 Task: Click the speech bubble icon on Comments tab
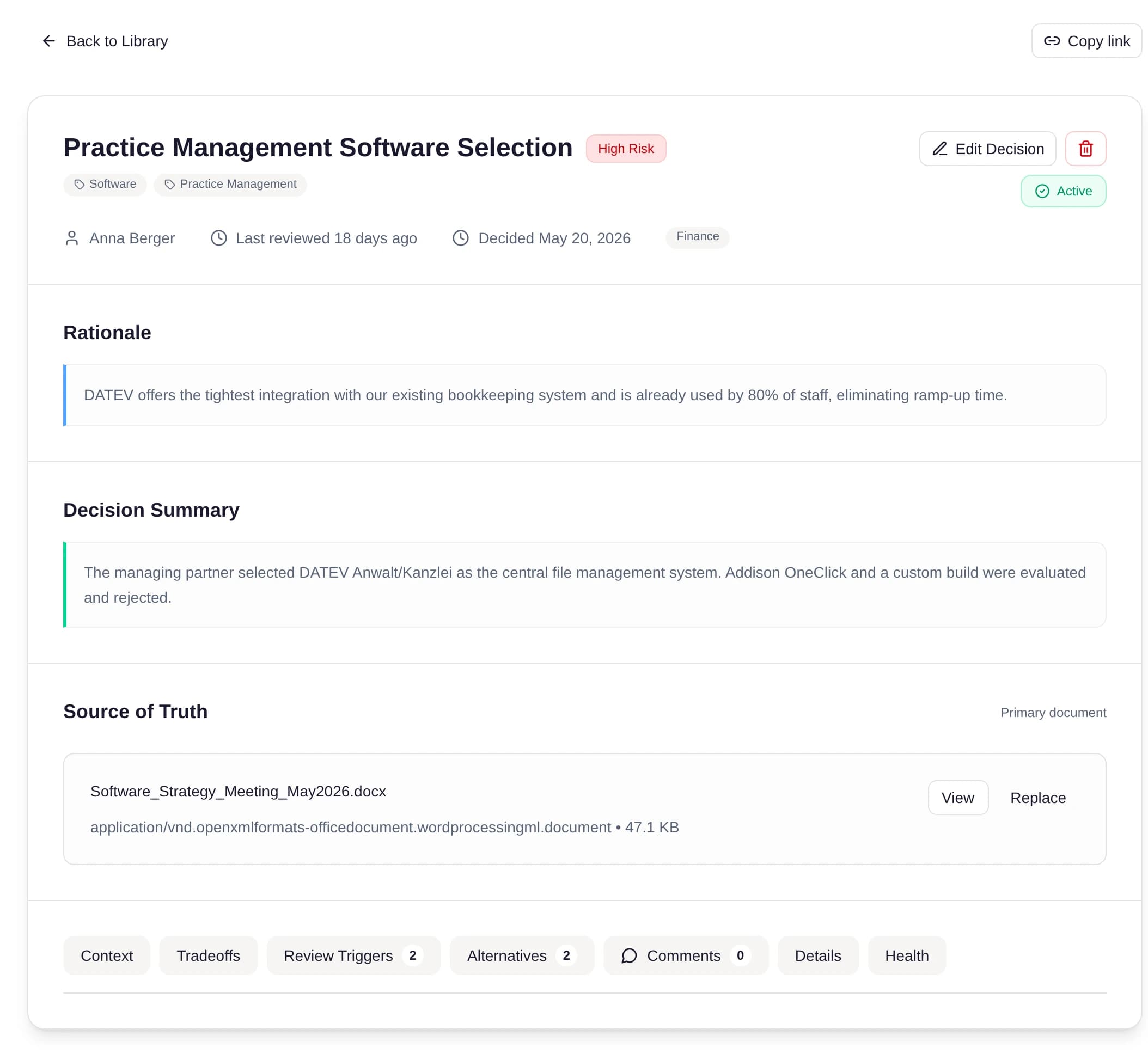pos(630,955)
